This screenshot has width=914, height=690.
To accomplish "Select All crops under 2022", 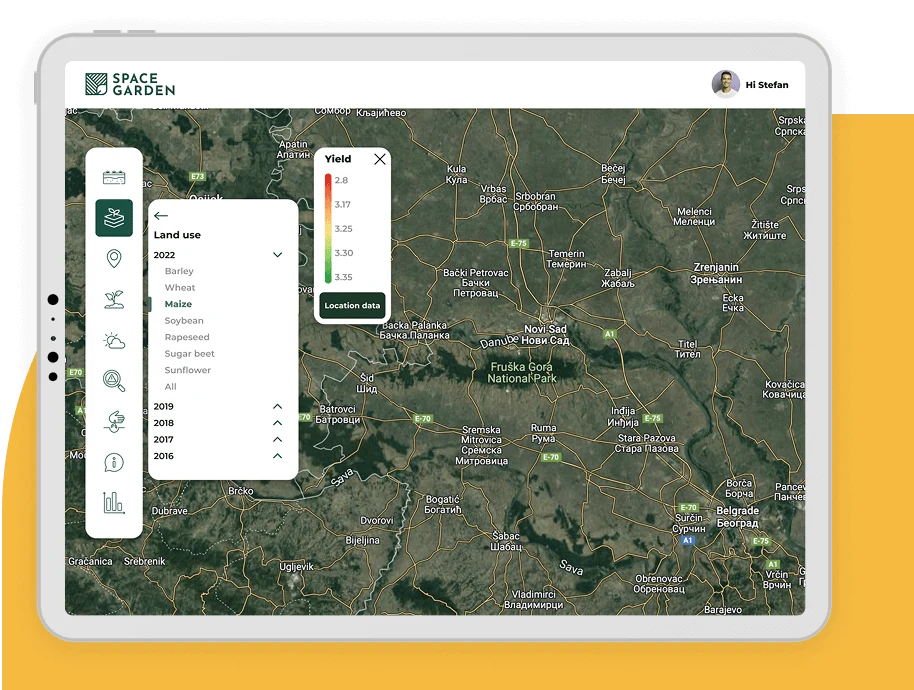I will 170,386.
